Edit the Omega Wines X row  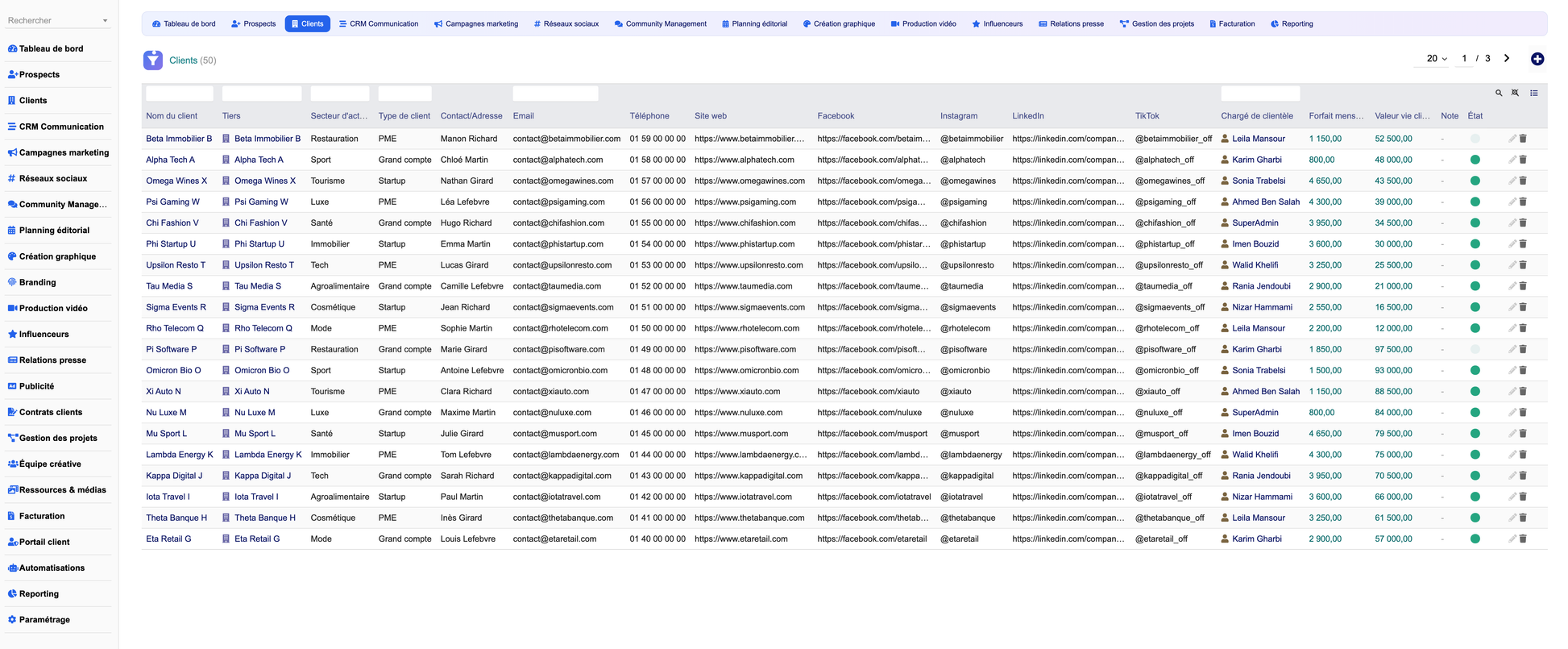pyautogui.click(x=1512, y=181)
